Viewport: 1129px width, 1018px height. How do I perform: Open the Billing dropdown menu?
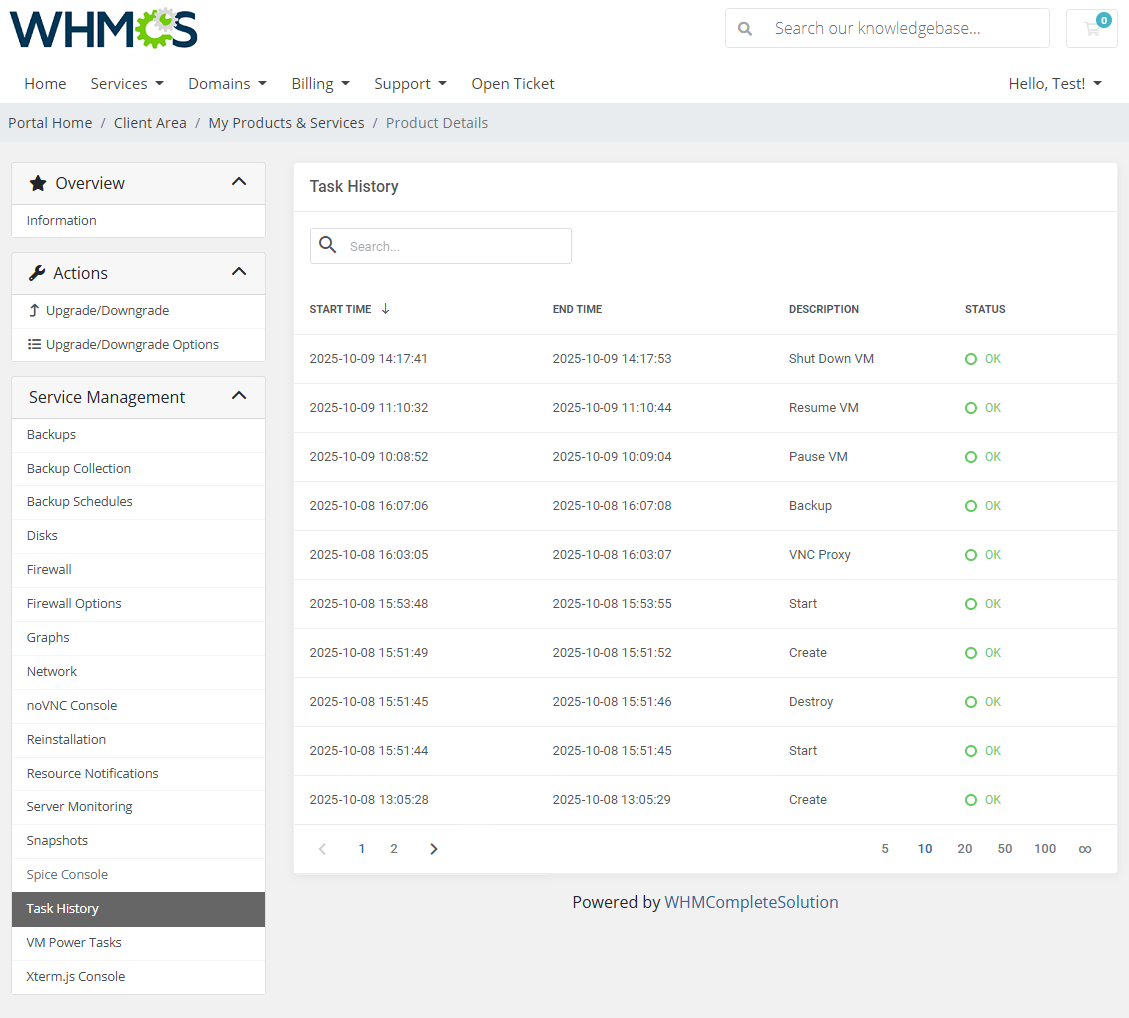320,84
